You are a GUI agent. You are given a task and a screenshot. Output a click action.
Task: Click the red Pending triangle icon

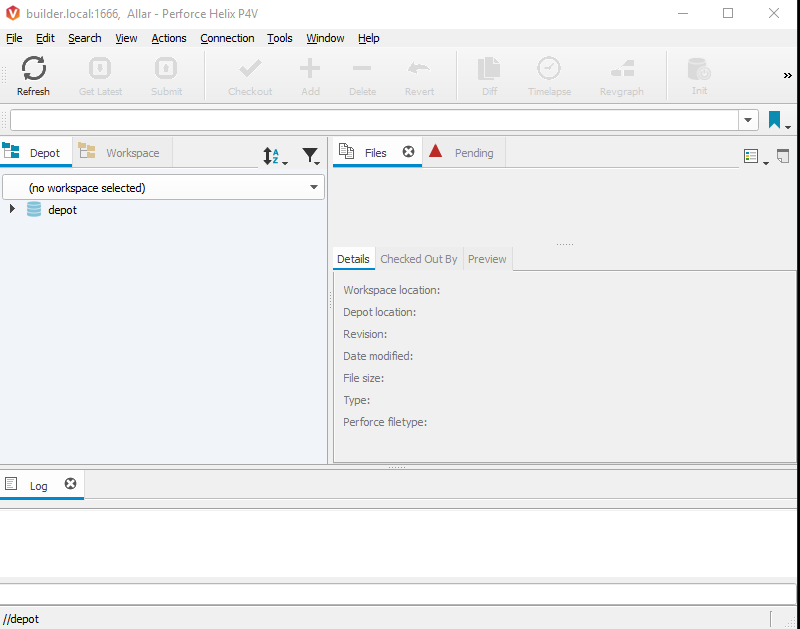pos(435,150)
